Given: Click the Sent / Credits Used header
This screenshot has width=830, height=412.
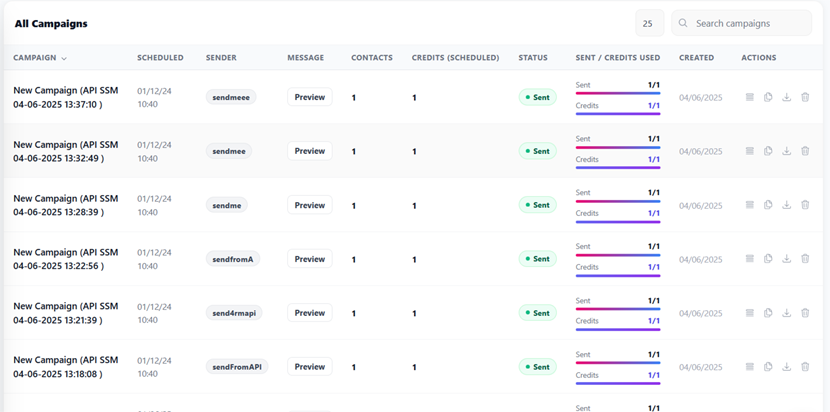Looking at the screenshot, I should point(618,58).
